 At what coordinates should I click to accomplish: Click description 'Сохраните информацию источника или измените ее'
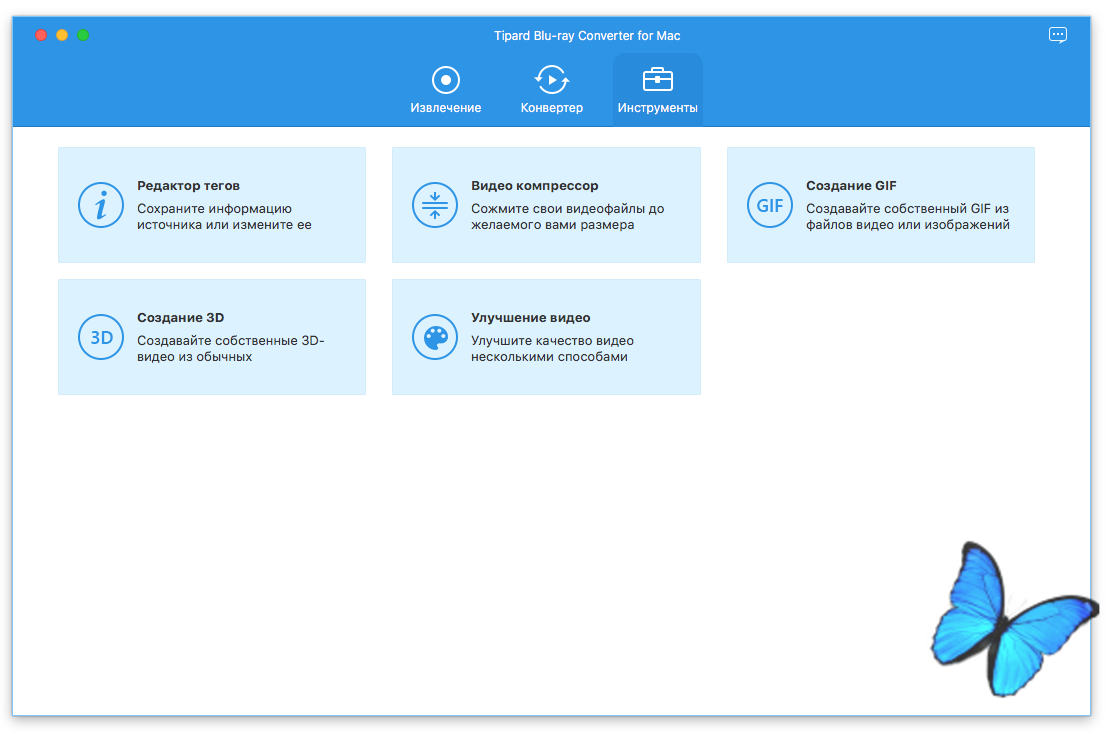pos(224,216)
